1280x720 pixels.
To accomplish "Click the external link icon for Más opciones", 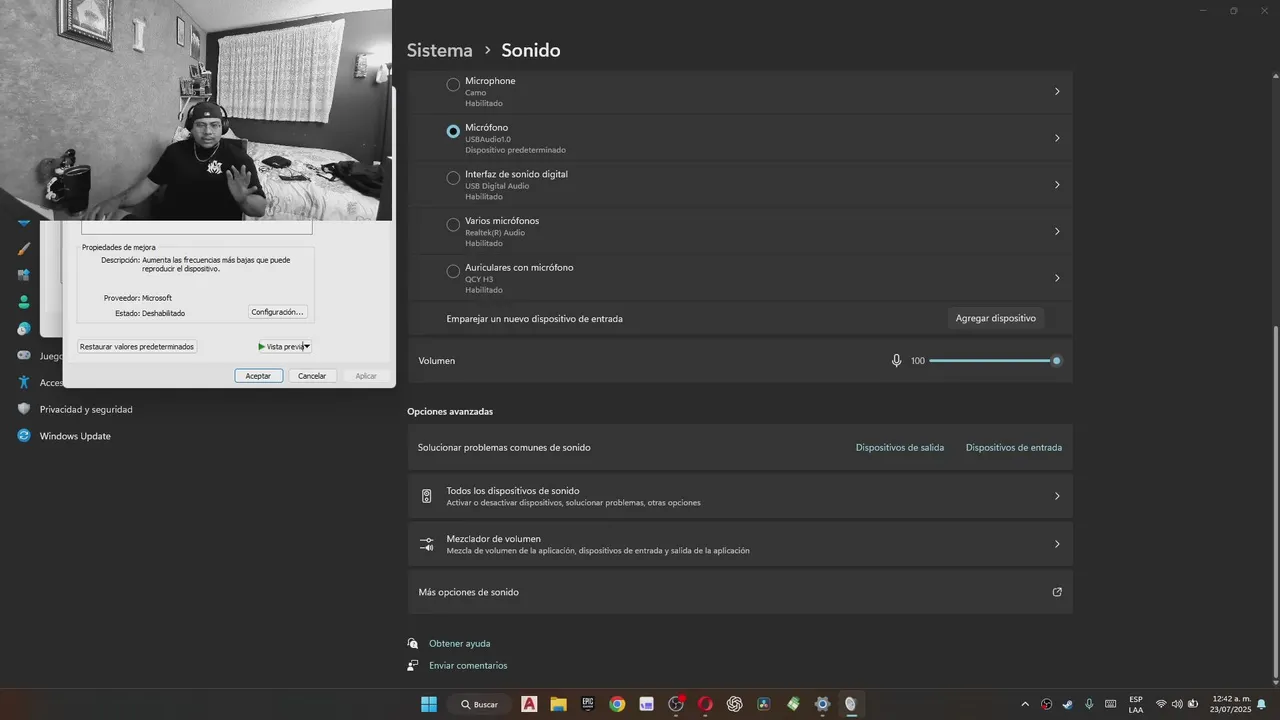I will [1057, 592].
